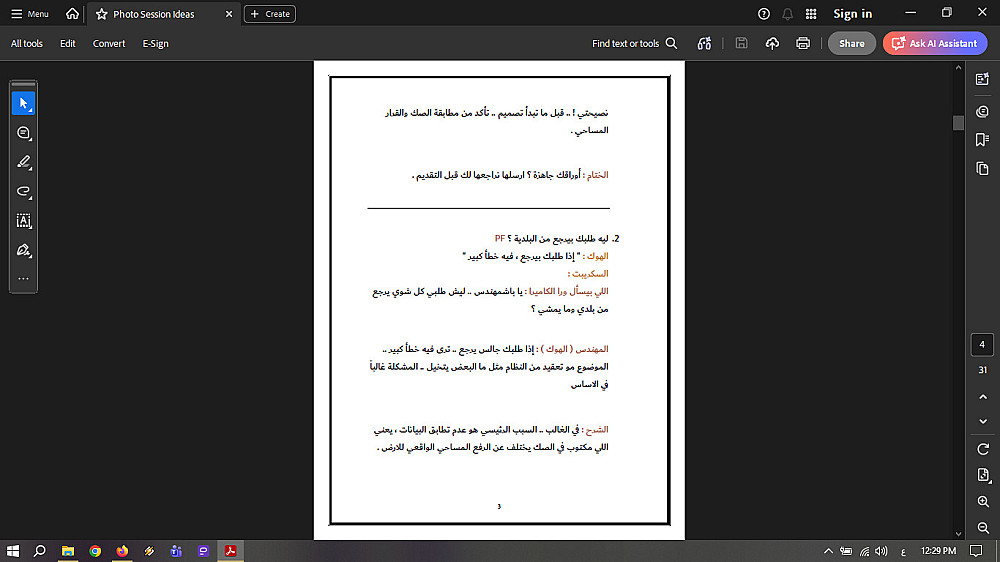Activate the Add text box tool
This screenshot has height=562, width=1000.
click(x=24, y=221)
